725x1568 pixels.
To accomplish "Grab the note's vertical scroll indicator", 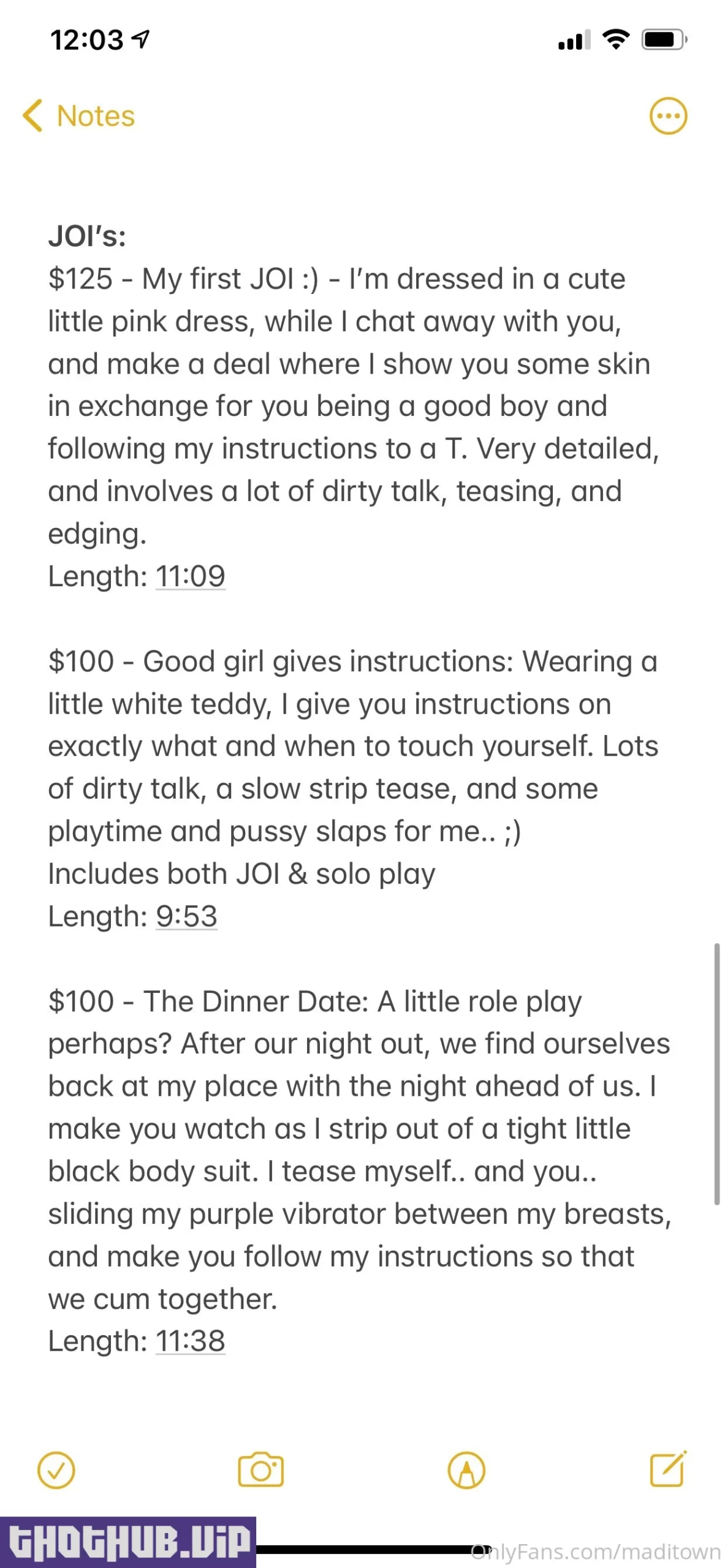I will 716,1075.
